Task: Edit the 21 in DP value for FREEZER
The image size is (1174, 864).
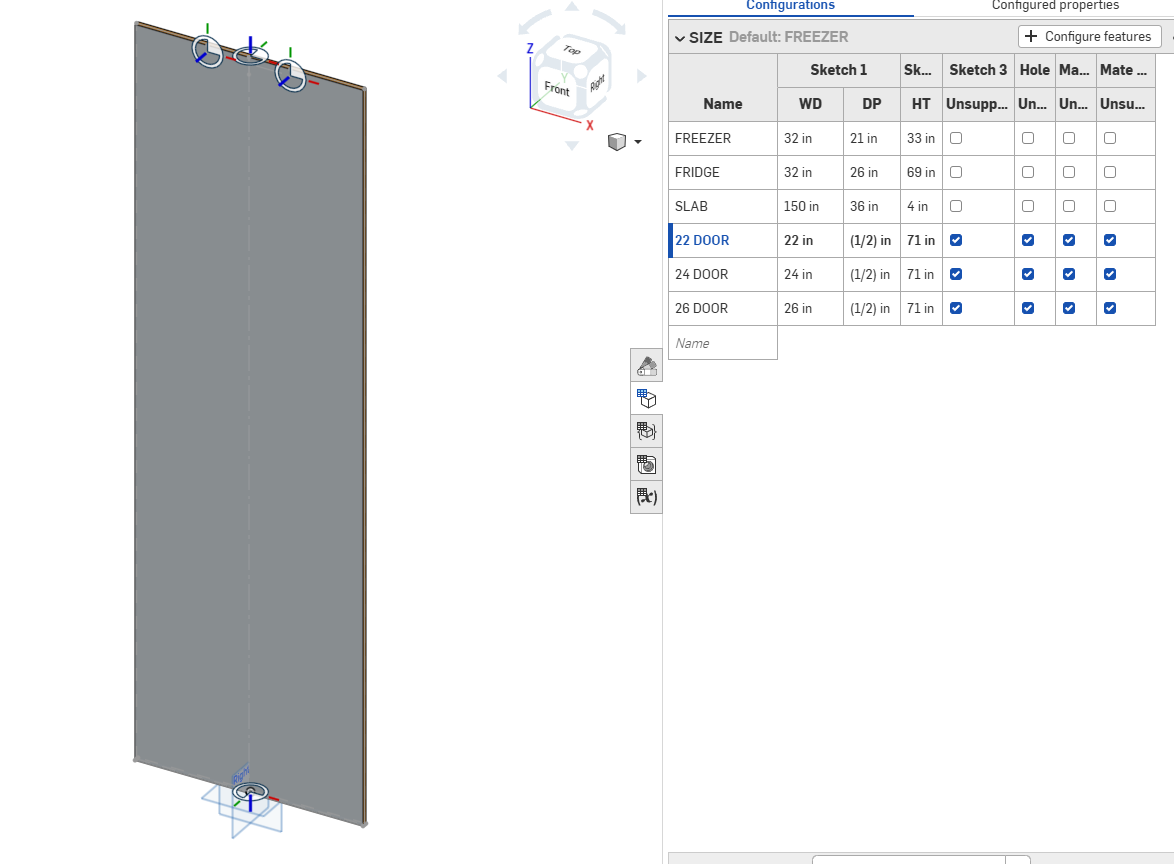Action: pos(872,139)
